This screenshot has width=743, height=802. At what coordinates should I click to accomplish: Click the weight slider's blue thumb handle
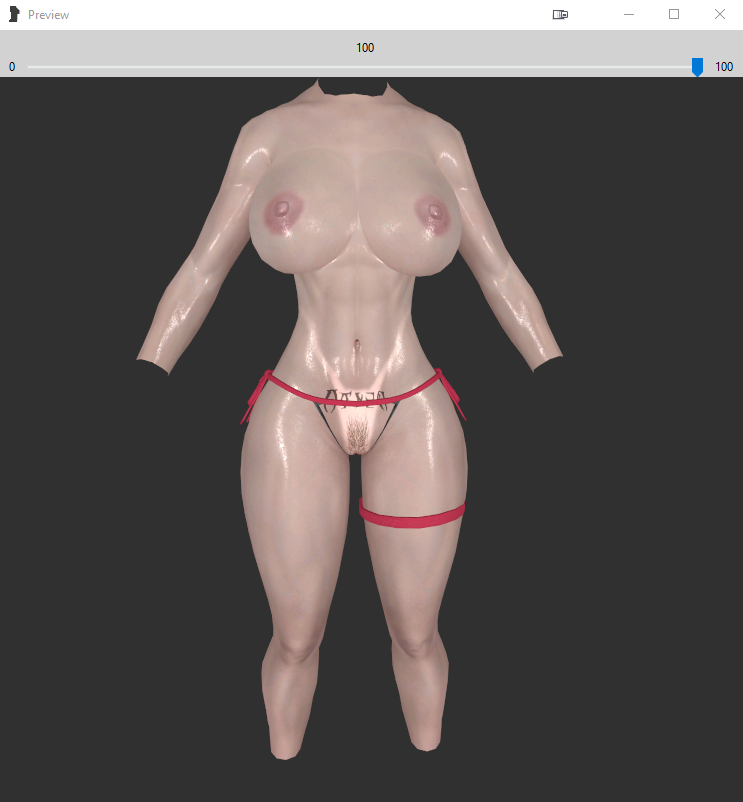[x=697, y=67]
